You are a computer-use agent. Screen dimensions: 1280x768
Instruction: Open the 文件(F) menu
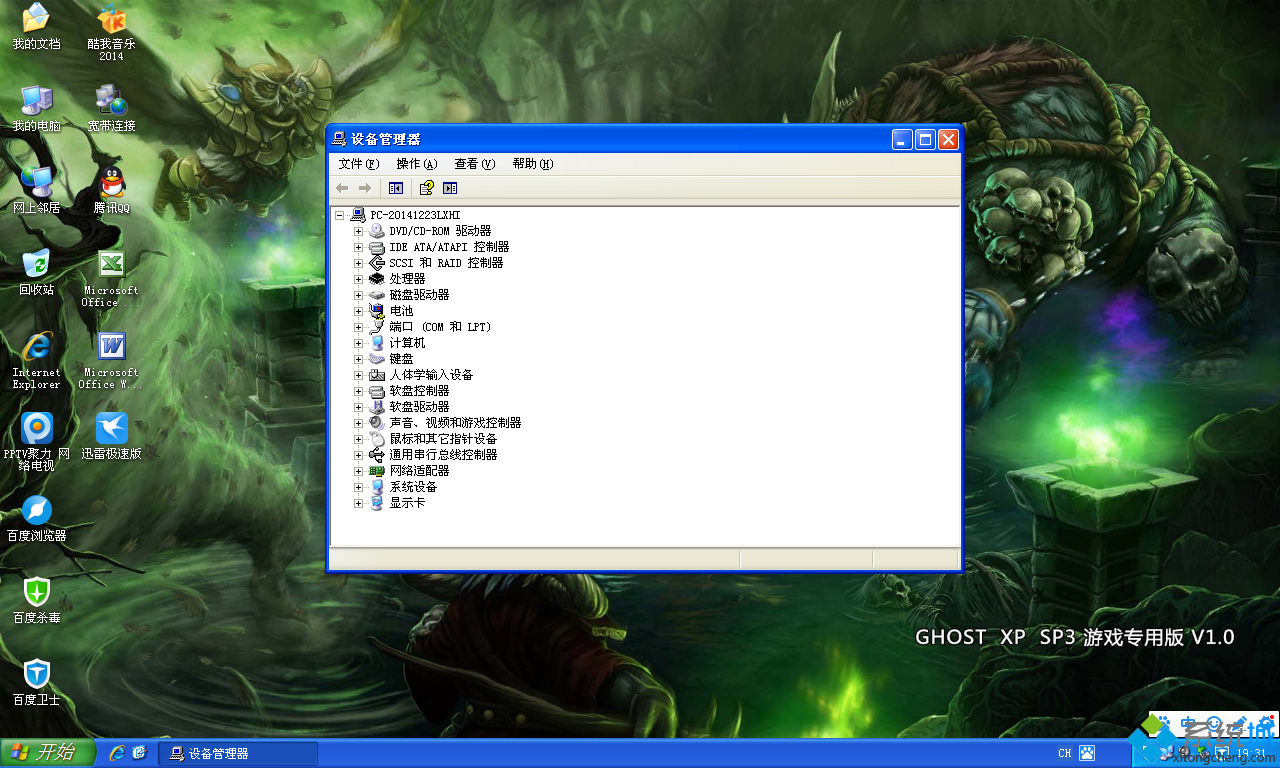click(359, 164)
